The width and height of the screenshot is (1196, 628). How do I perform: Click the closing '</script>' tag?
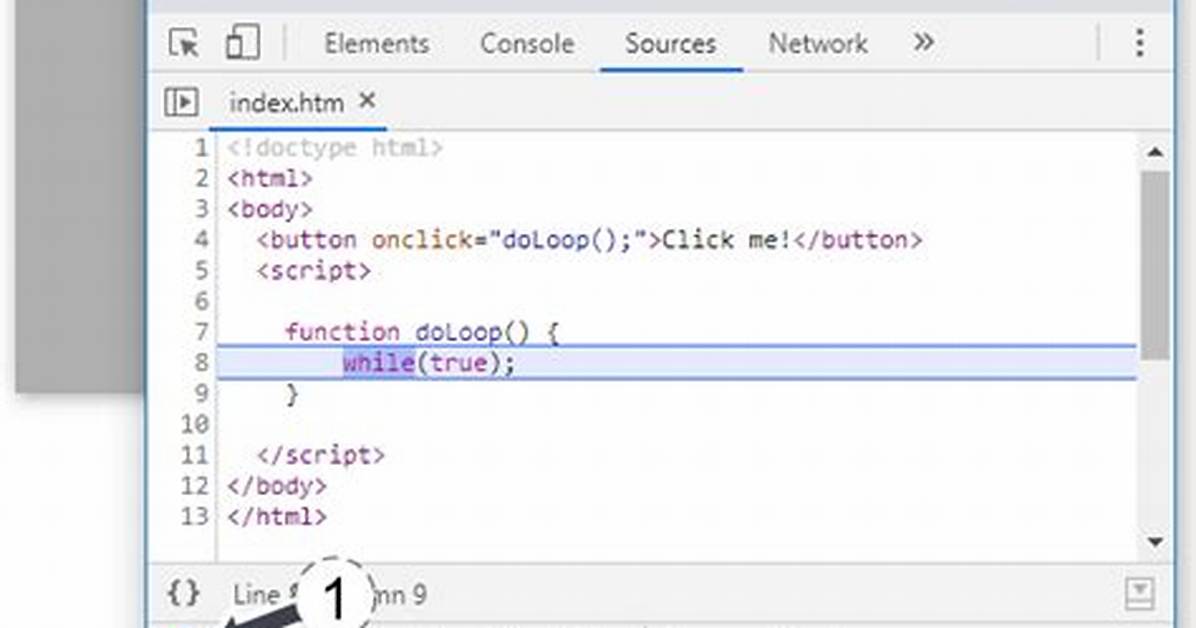(x=320, y=456)
